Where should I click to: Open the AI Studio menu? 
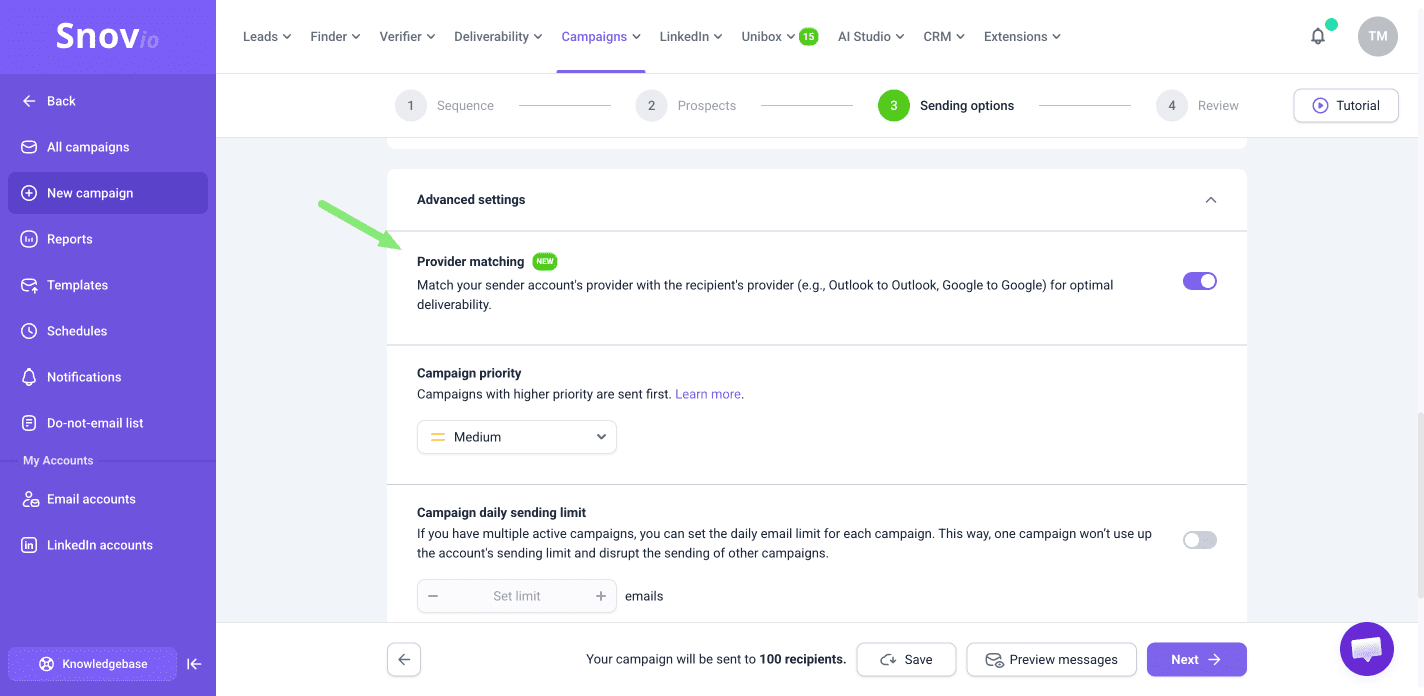(870, 37)
